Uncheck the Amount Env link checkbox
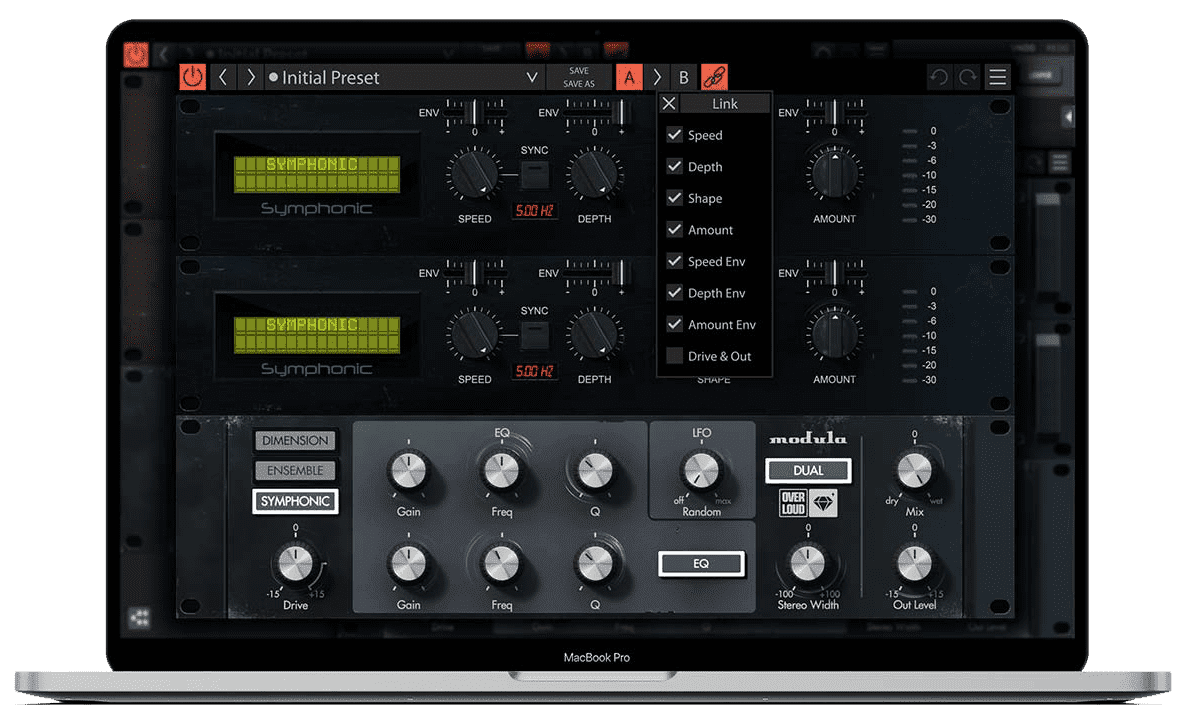 (x=674, y=324)
